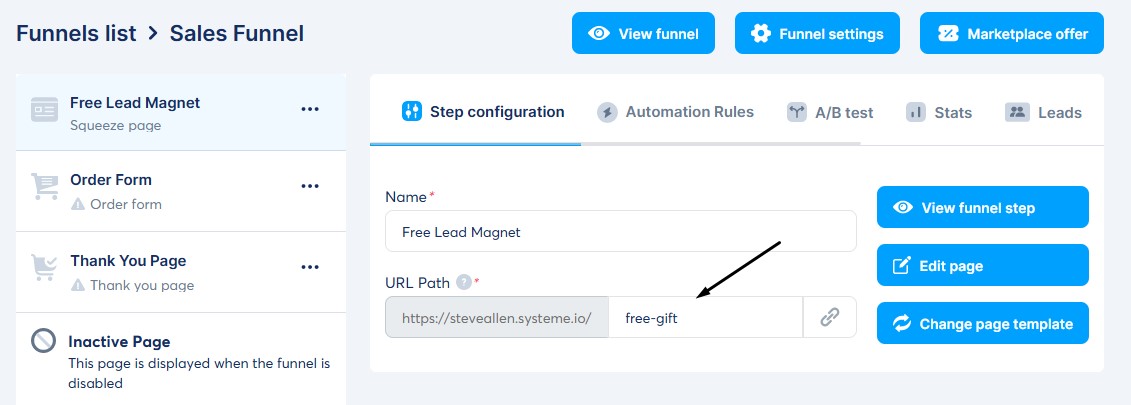The width and height of the screenshot is (1131, 405).
Task: Open the A/B test tab
Action: pyautogui.click(x=830, y=112)
